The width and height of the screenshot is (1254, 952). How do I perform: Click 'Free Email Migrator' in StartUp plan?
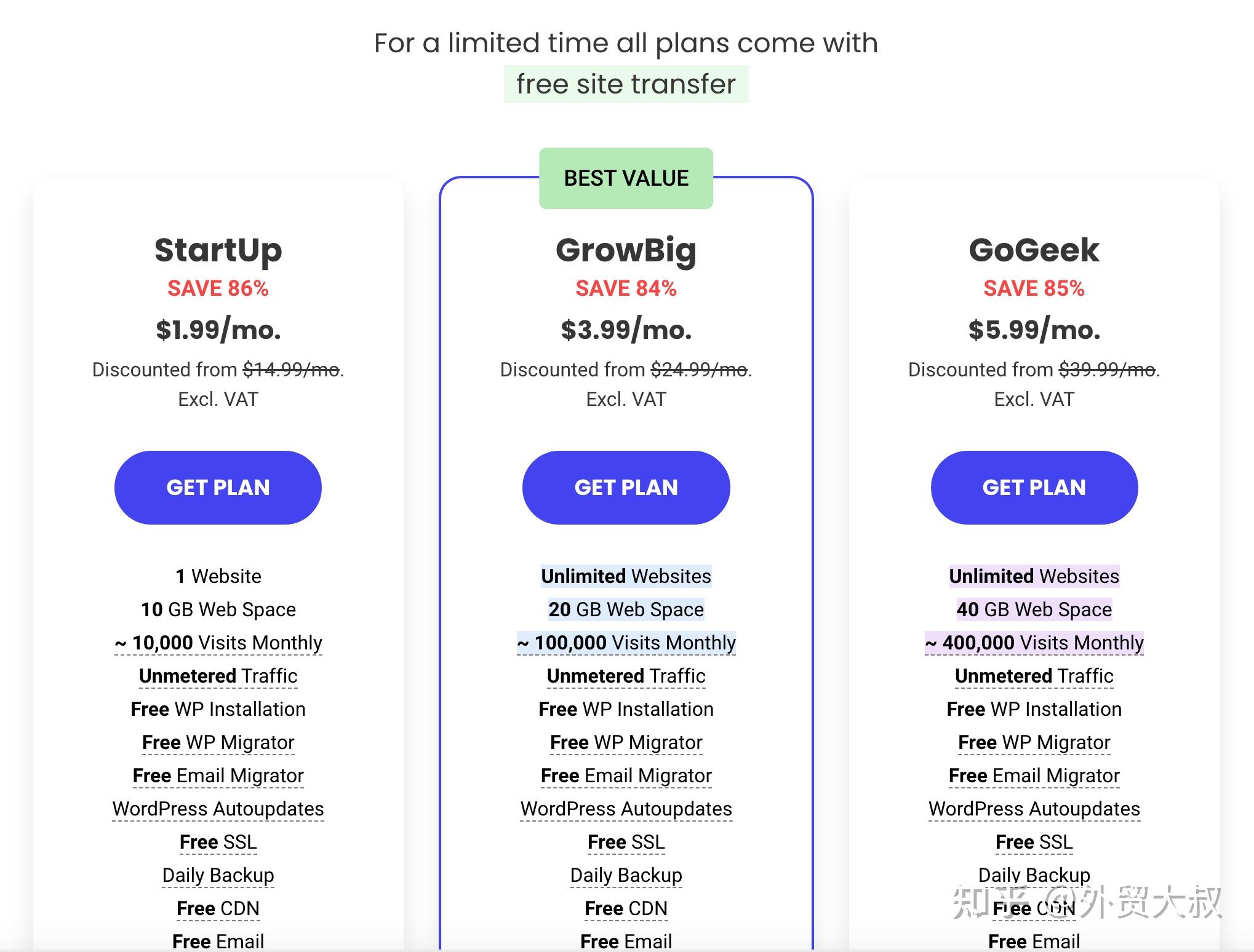click(218, 775)
